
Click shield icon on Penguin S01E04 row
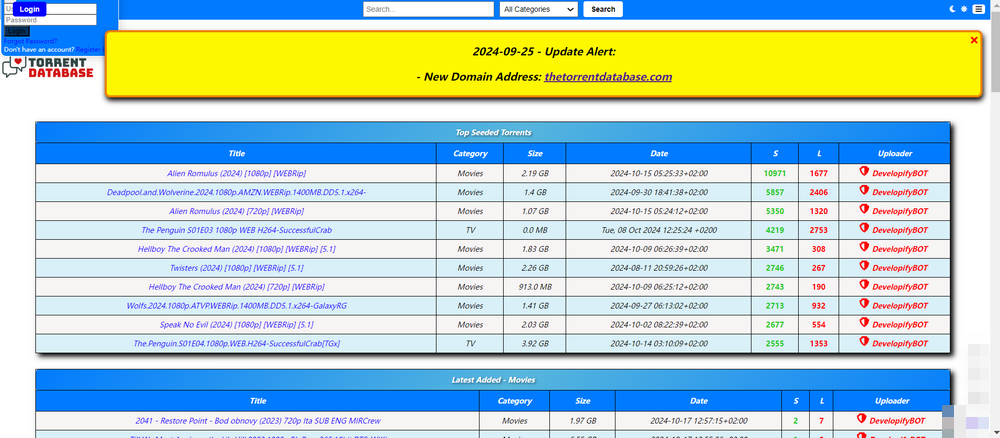(x=864, y=341)
